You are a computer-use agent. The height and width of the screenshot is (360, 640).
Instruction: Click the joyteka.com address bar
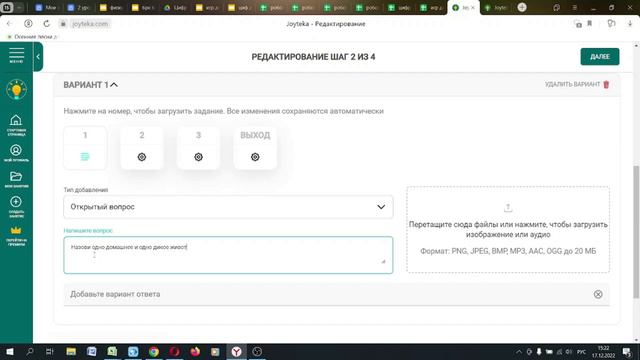pyautogui.click(x=90, y=24)
